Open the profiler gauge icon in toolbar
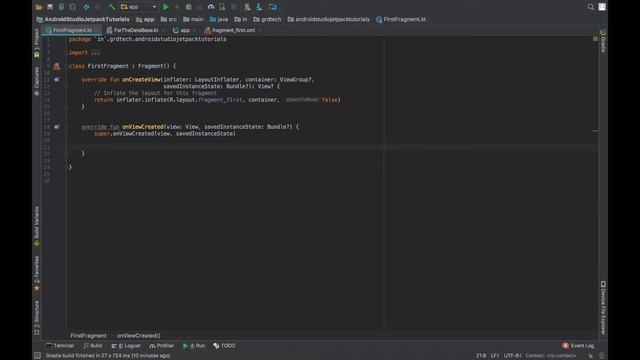The height and width of the screenshot is (360, 640). pyautogui.click(x=211, y=7)
